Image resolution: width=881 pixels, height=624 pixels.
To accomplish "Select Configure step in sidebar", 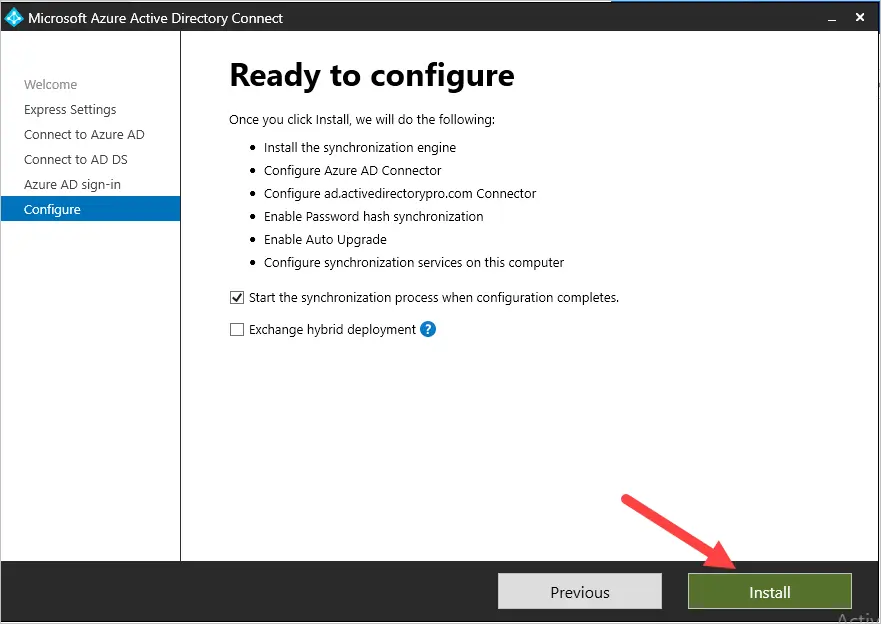I will point(90,209).
